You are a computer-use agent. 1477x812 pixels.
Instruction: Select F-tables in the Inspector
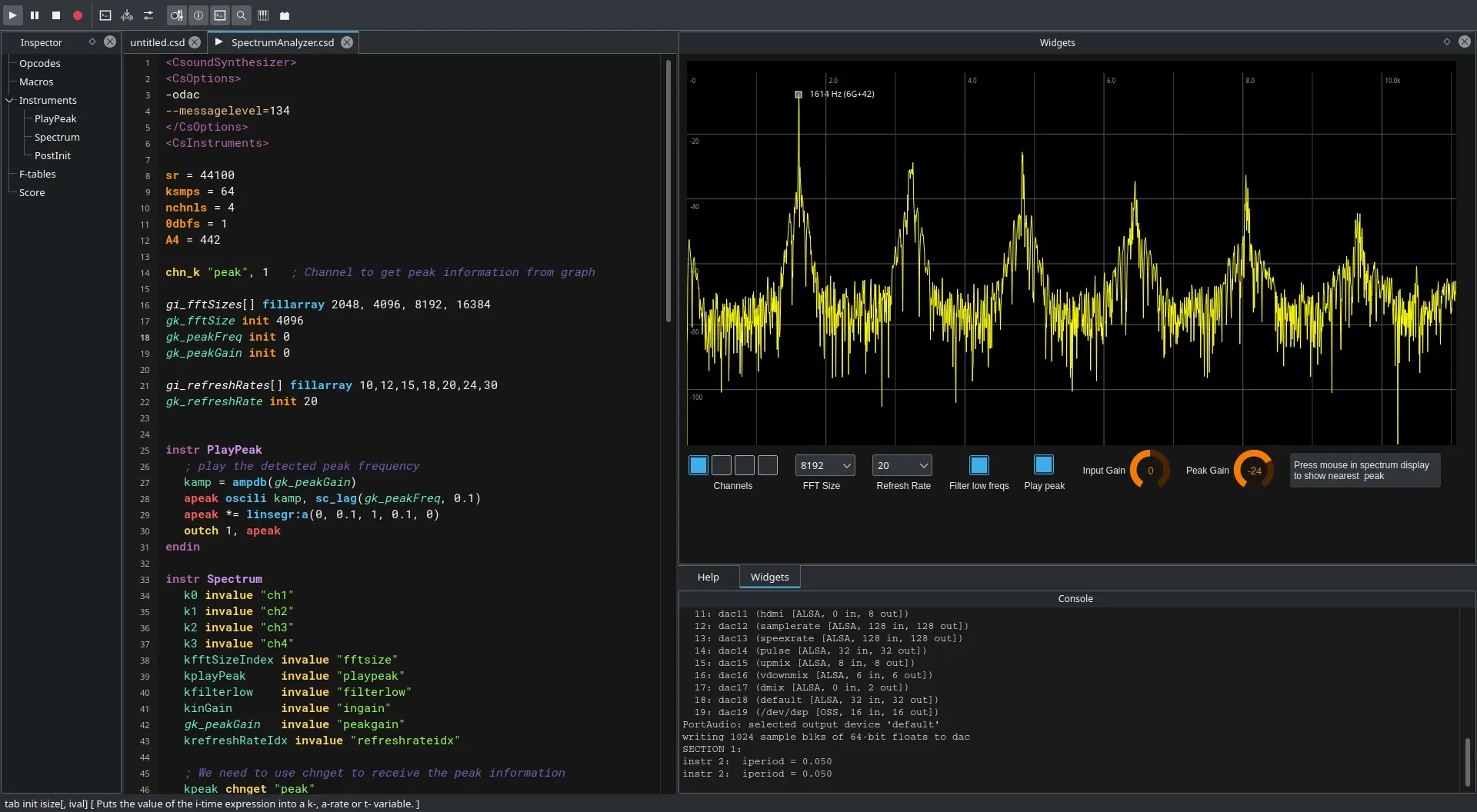click(38, 174)
